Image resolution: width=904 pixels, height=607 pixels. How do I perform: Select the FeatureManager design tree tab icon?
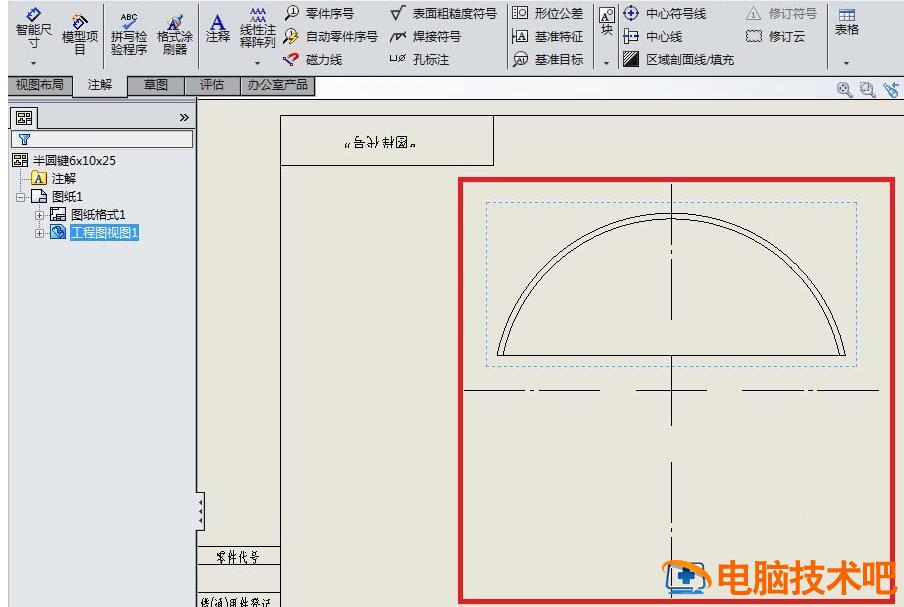coord(24,118)
